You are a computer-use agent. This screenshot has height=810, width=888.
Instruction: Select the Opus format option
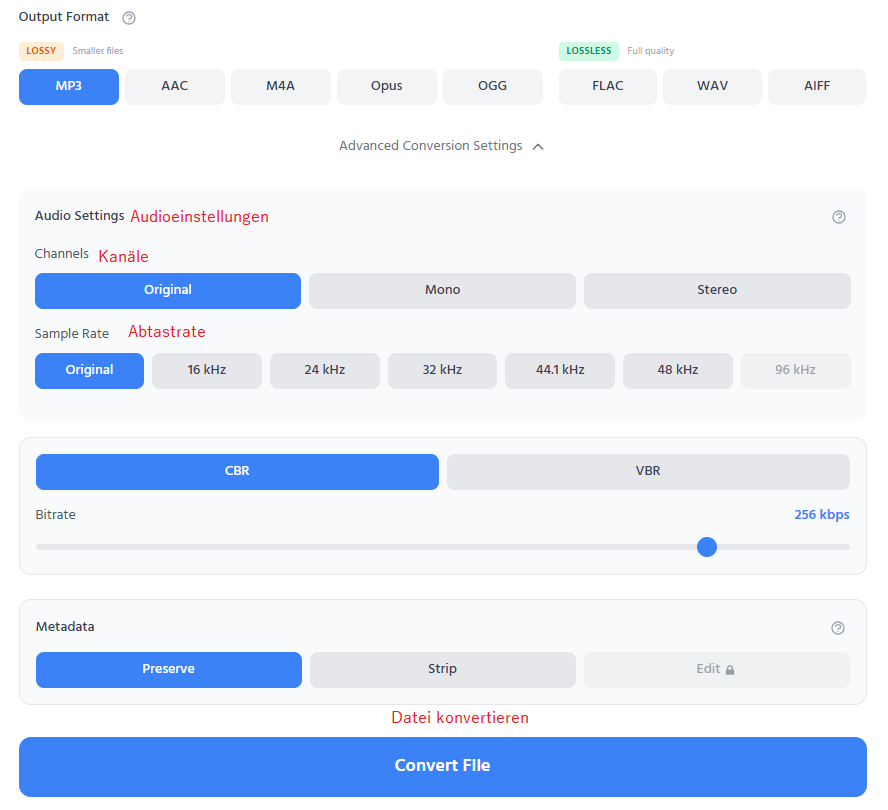(386, 86)
